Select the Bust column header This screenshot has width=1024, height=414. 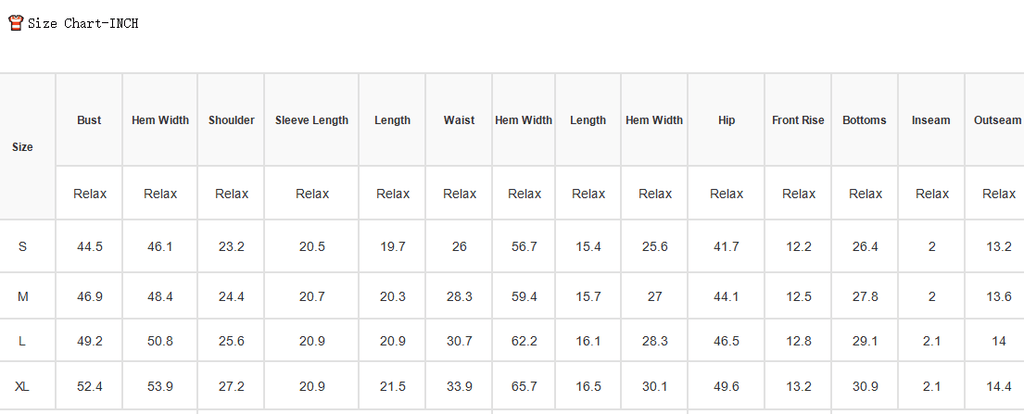89,120
